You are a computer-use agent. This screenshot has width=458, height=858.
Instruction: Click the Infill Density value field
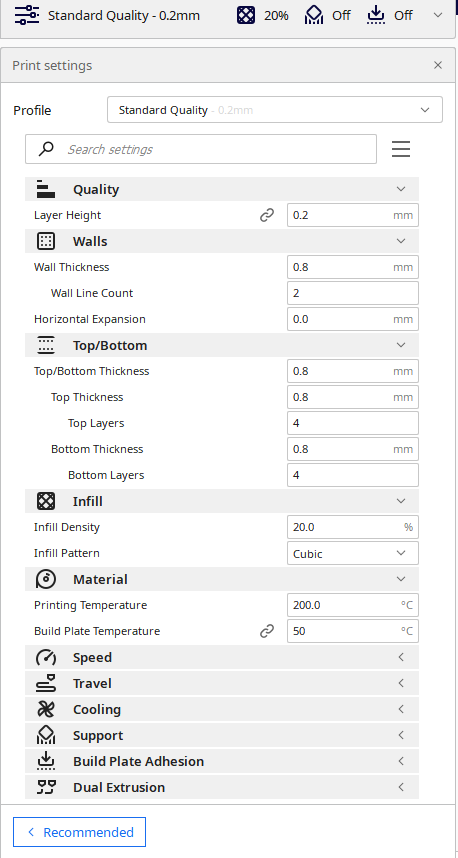(353, 527)
